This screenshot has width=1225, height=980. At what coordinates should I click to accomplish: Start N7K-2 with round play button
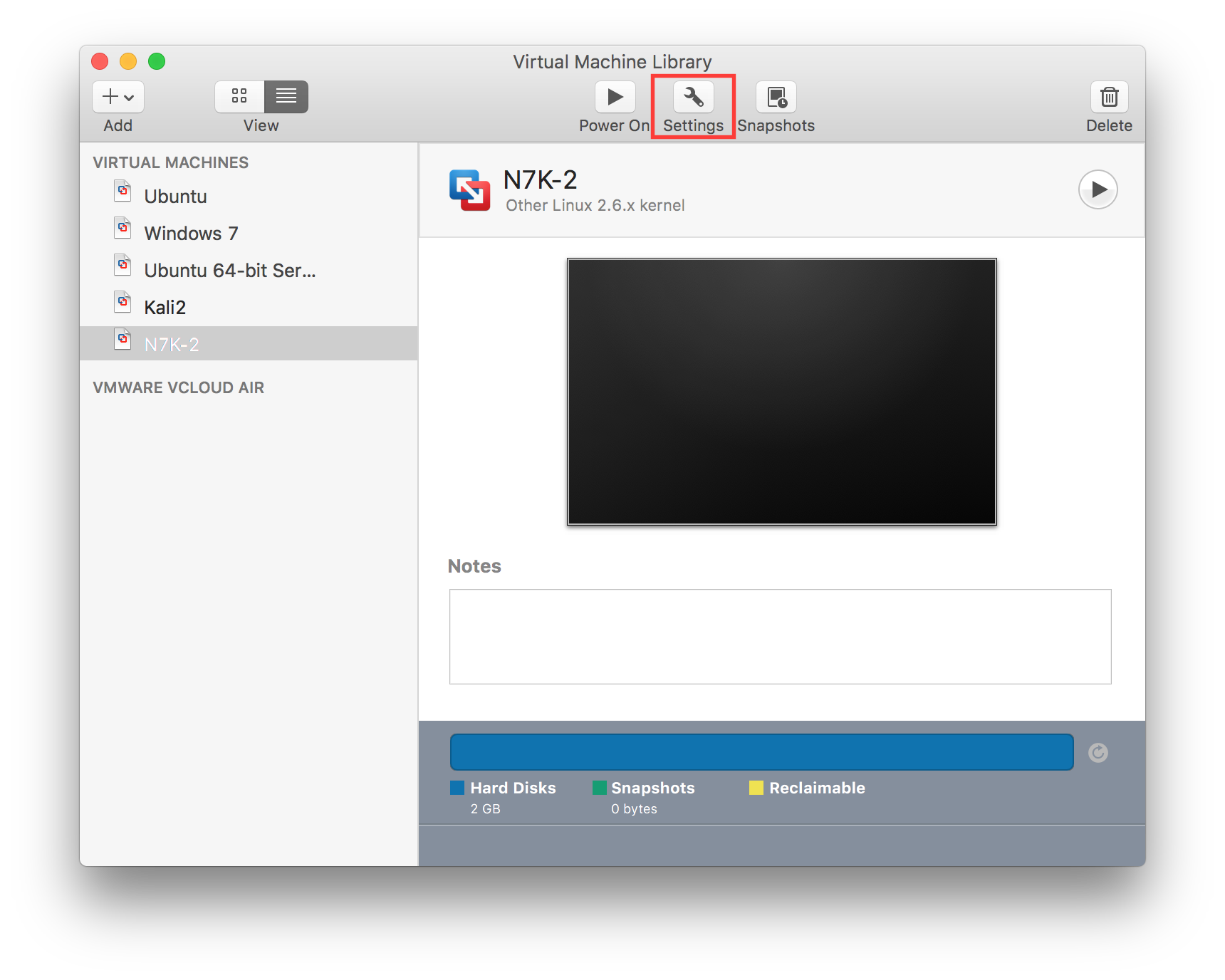(1098, 189)
